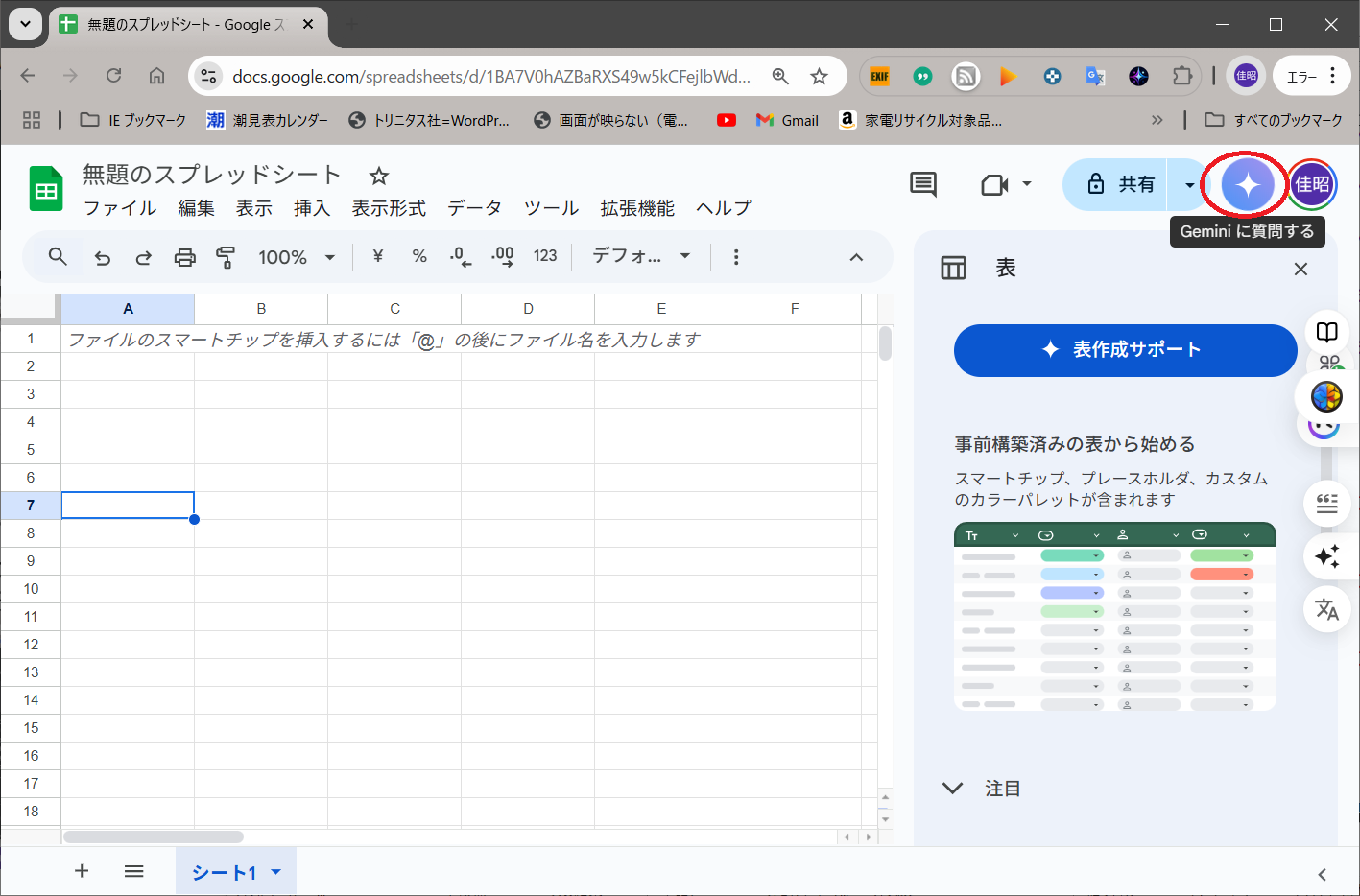Rename the 無題のスプレッドシート title
Viewport: 1360px width, 896px height.
(x=211, y=175)
